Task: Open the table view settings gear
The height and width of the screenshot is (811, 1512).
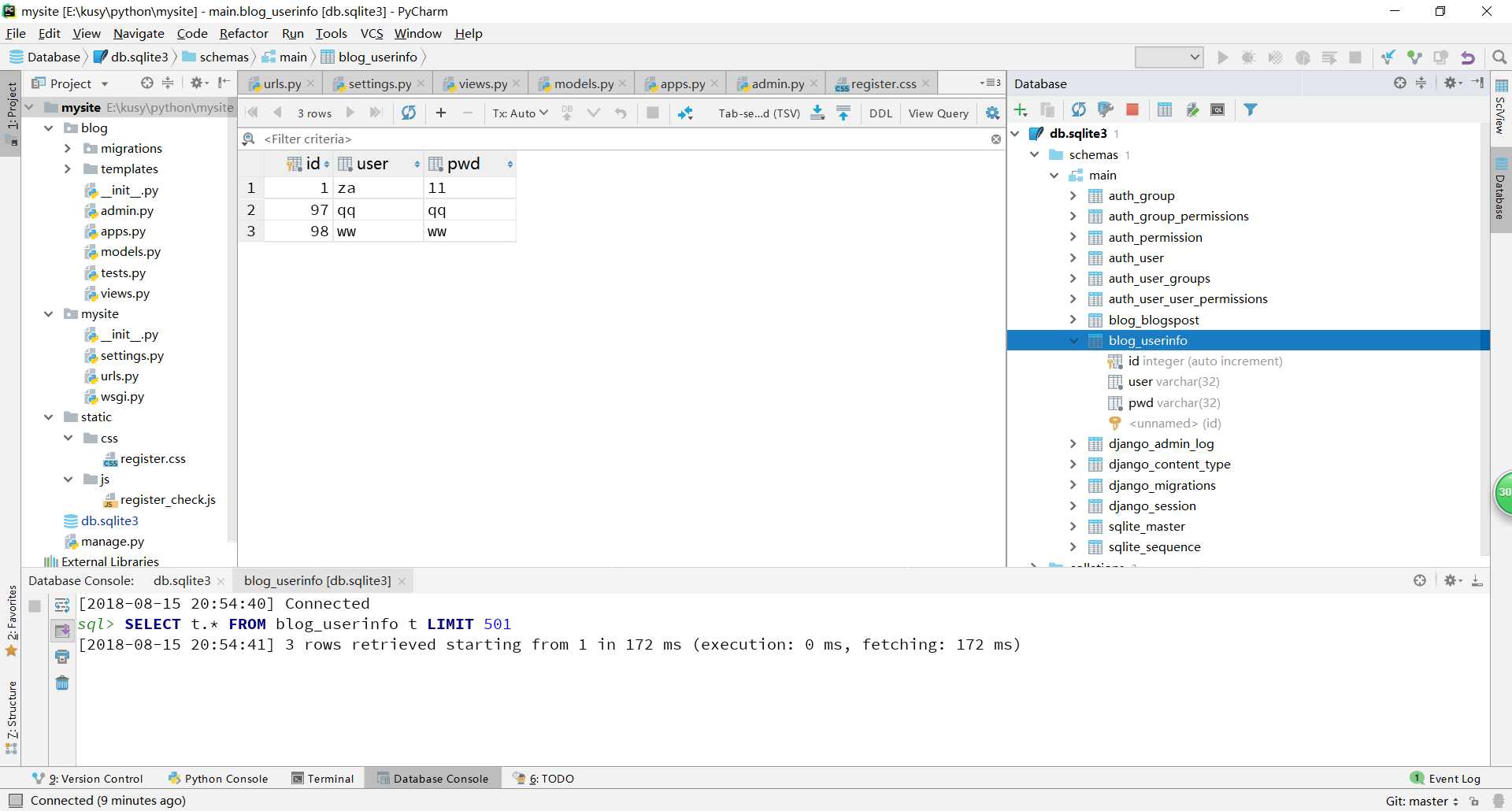Action: (x=992, y=113)
